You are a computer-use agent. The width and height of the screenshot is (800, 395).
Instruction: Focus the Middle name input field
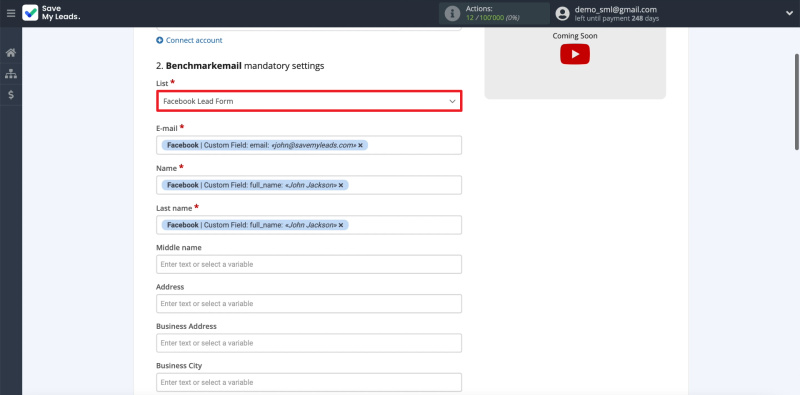pyautogui.click(x=309, y=264)
